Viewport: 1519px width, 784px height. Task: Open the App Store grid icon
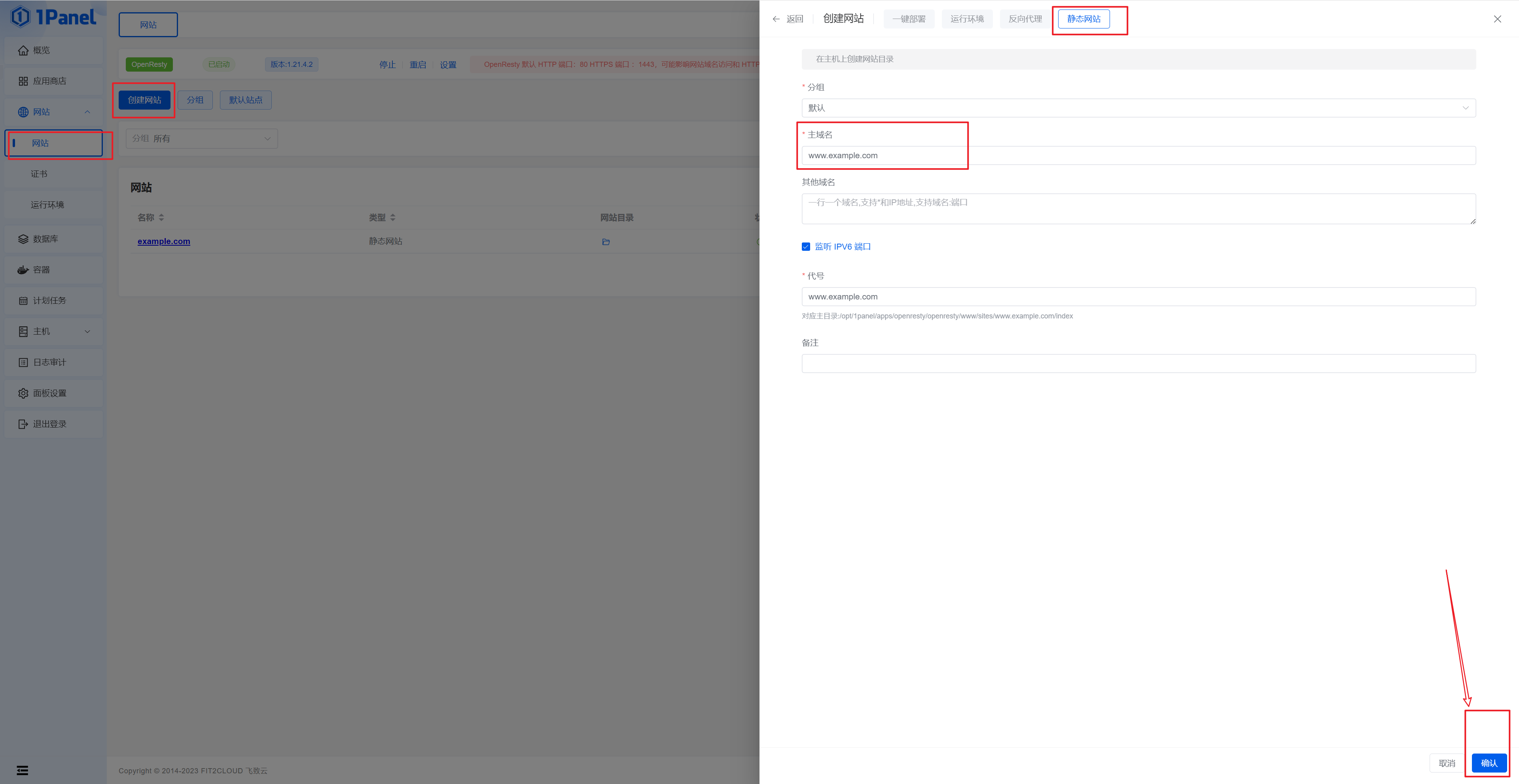pos(23,81)
